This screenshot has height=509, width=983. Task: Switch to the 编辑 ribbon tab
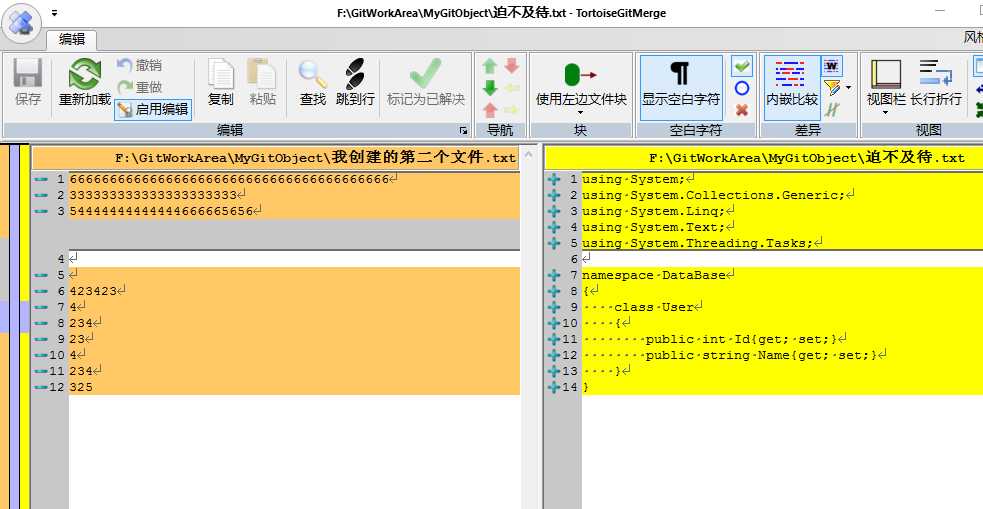coord(71,39)
